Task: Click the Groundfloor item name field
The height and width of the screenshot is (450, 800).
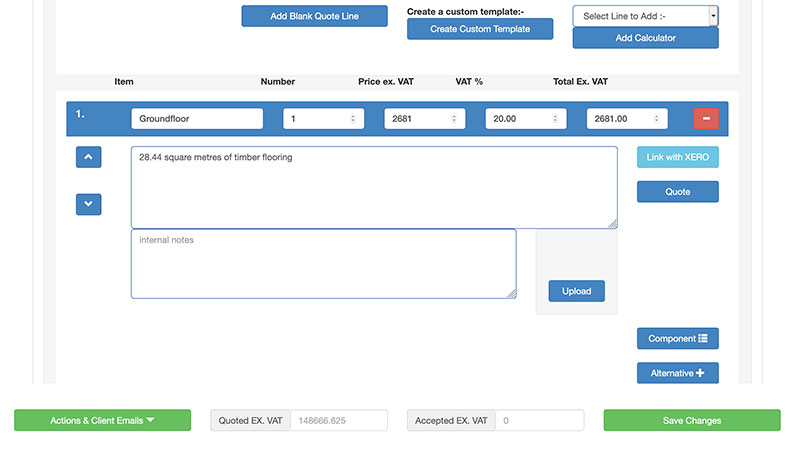Action: pyautogui.click(x=197, y=119)
